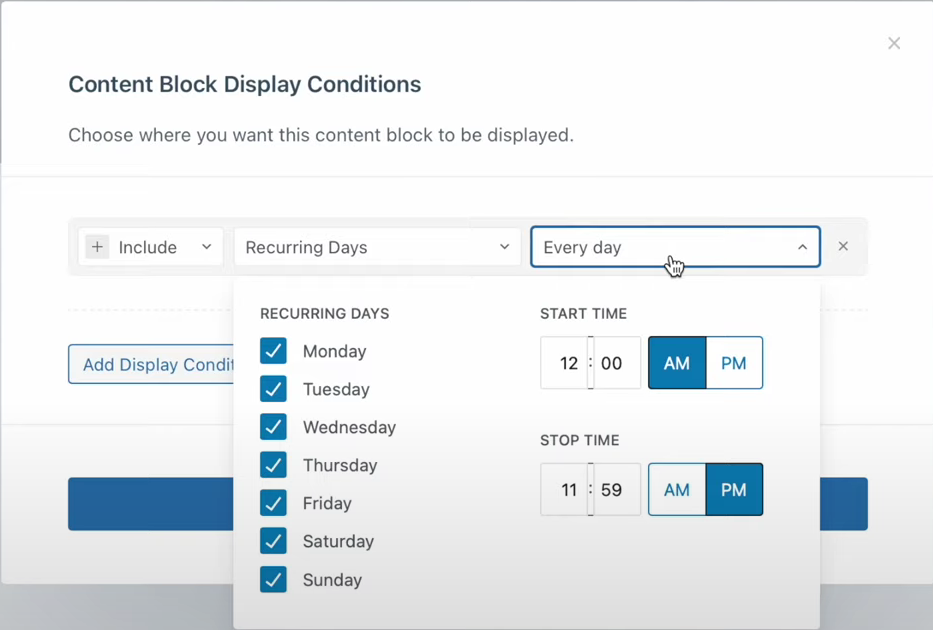
Task: Disable the Thursday checkbox
Action: click(x=273, y=465)
